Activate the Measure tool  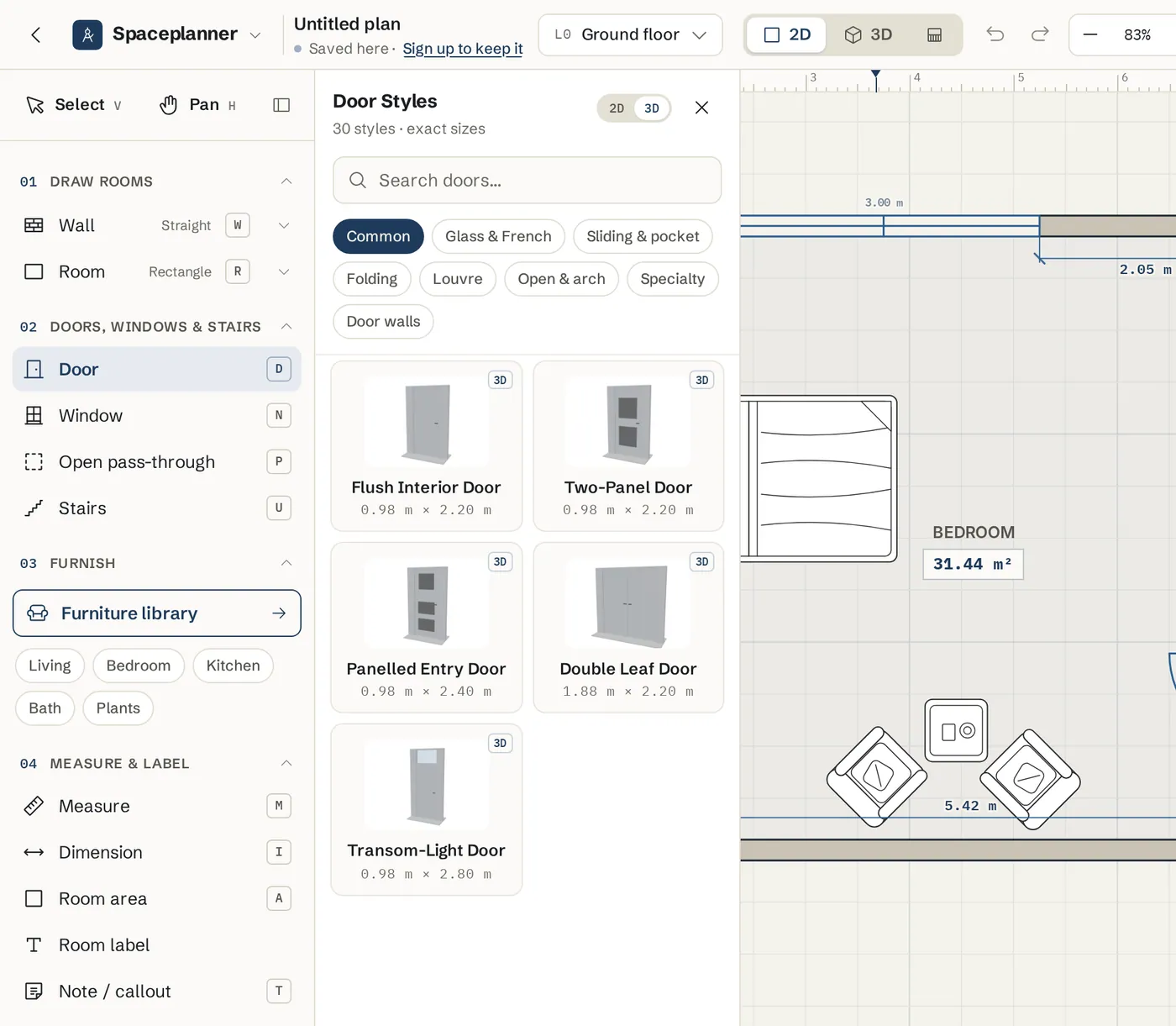157,806
